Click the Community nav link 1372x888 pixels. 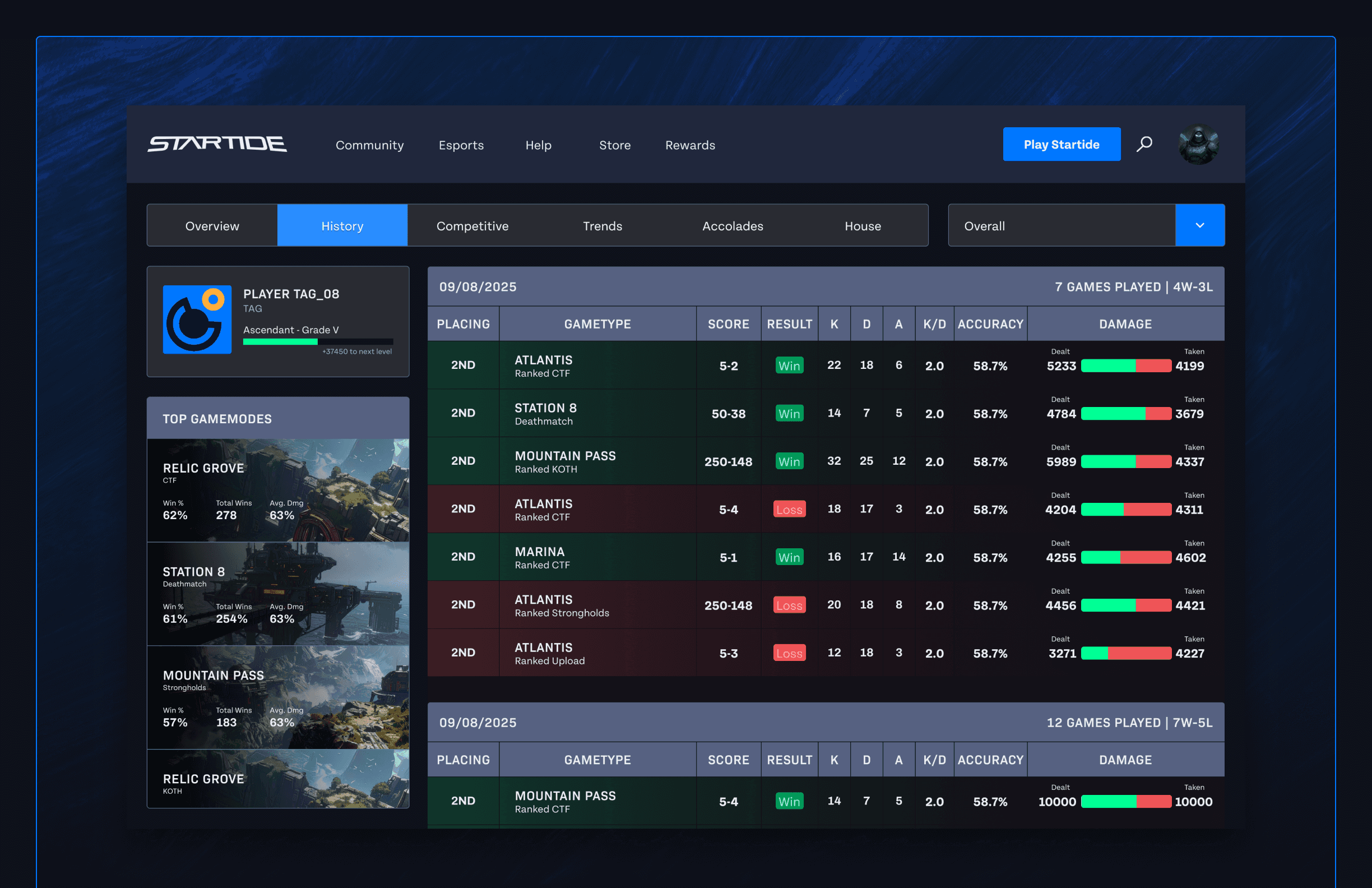(x=369, y=145)
